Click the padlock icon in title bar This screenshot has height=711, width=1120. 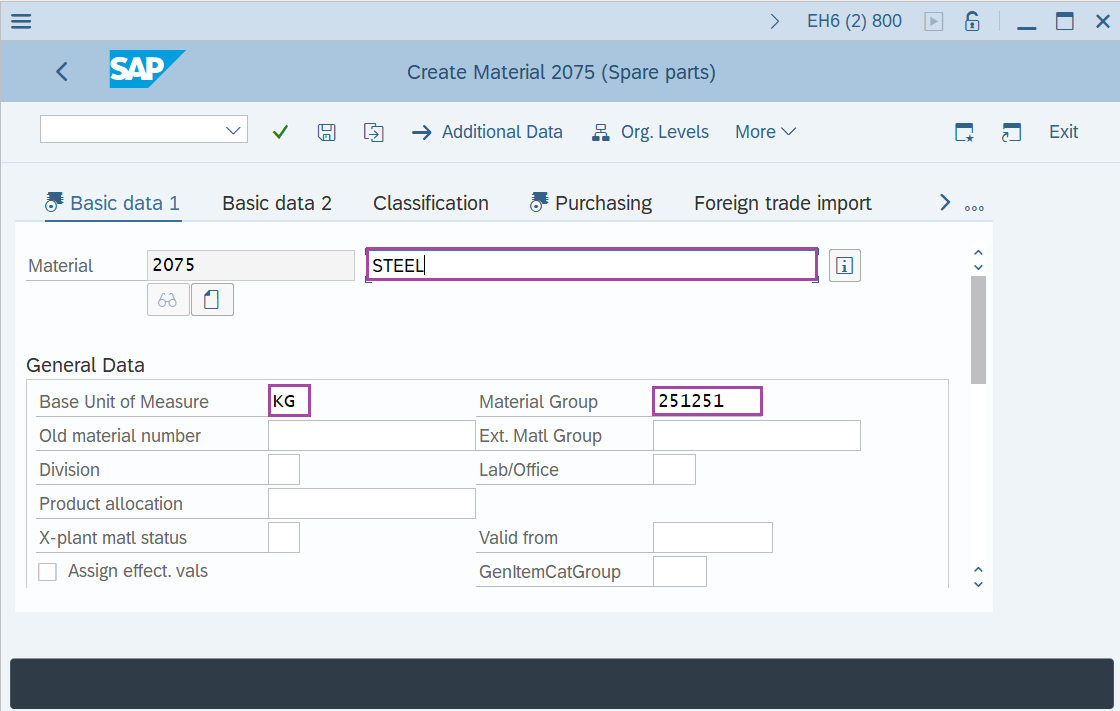click(971, 21)
